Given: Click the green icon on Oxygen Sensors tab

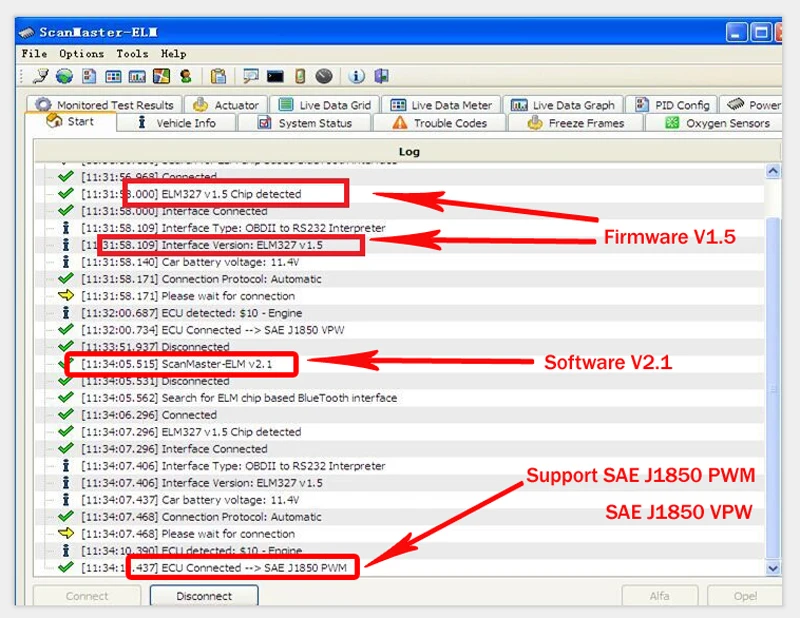Looking at the screenshot, I should [x=672, y=123].
